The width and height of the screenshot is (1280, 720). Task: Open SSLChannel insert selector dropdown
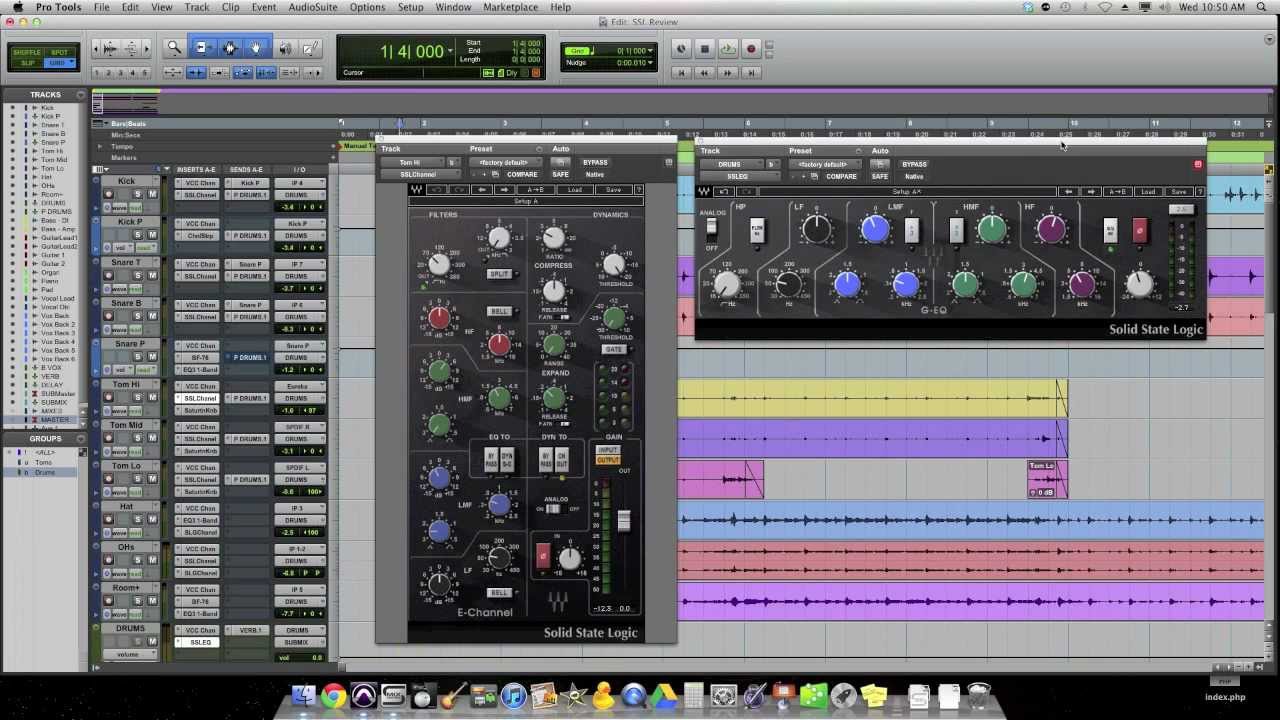click(420, 174)
